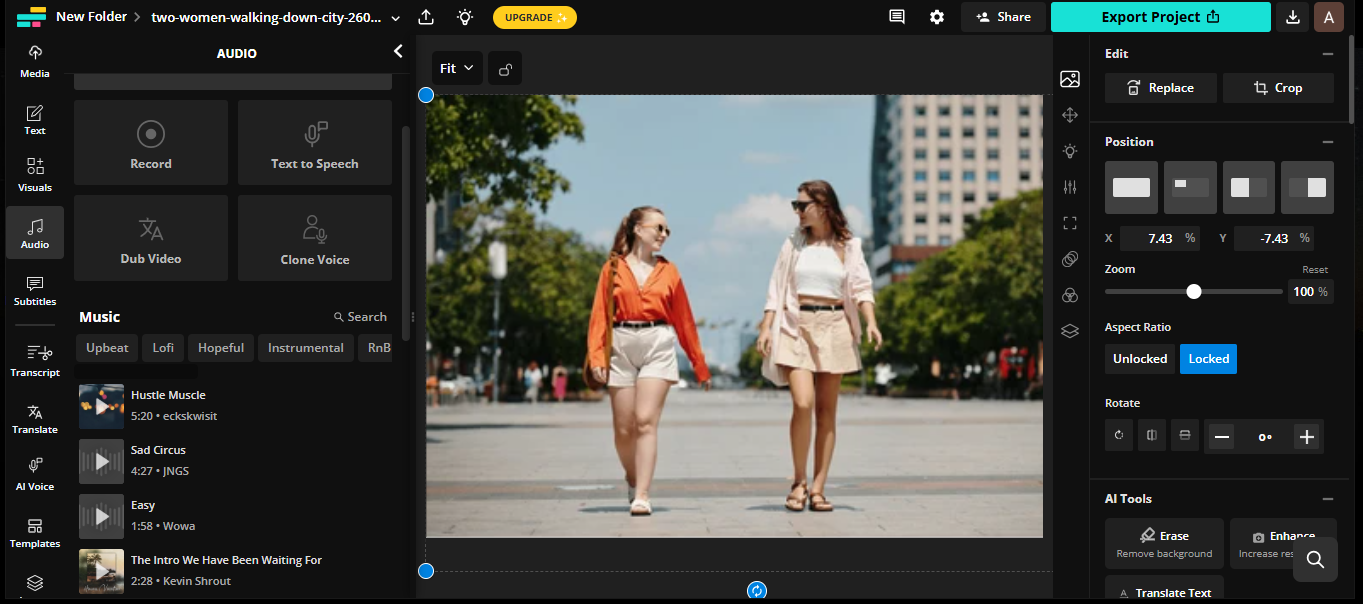Open the adjustments sliders panel on the right toolbar
The height and width of the screenshot is (604, 1363).
click(1069, 187)
